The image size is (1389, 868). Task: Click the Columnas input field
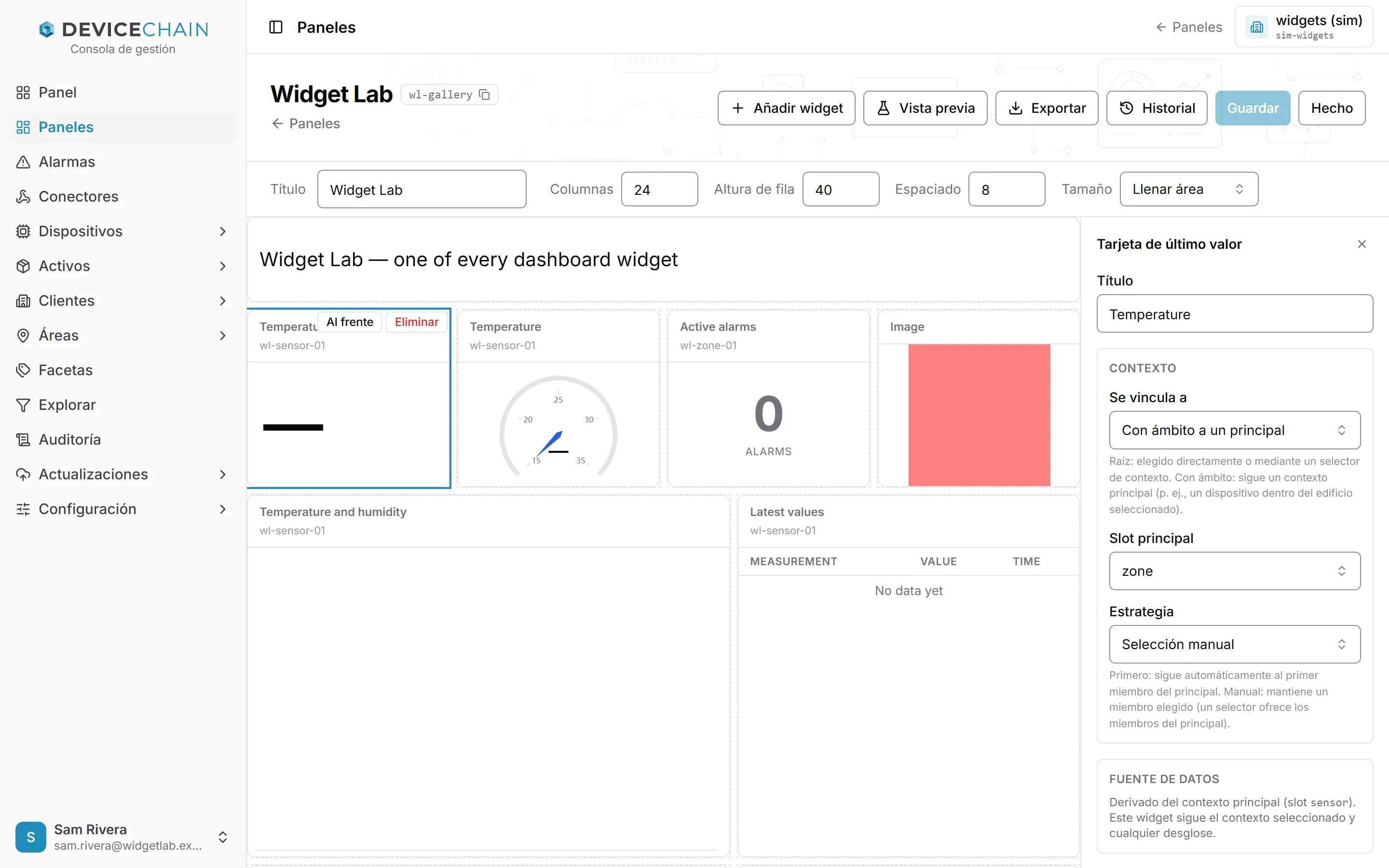(x=659, y=190)
